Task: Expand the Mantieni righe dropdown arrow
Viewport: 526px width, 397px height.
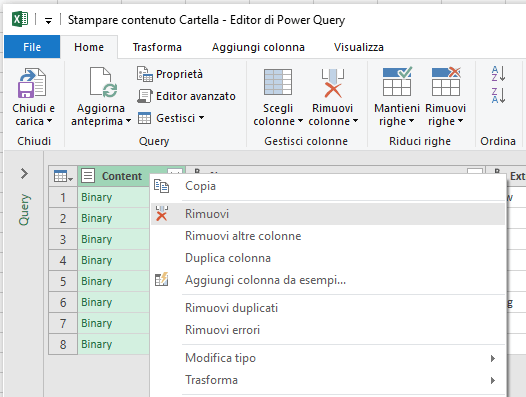Action: [412, 120]
